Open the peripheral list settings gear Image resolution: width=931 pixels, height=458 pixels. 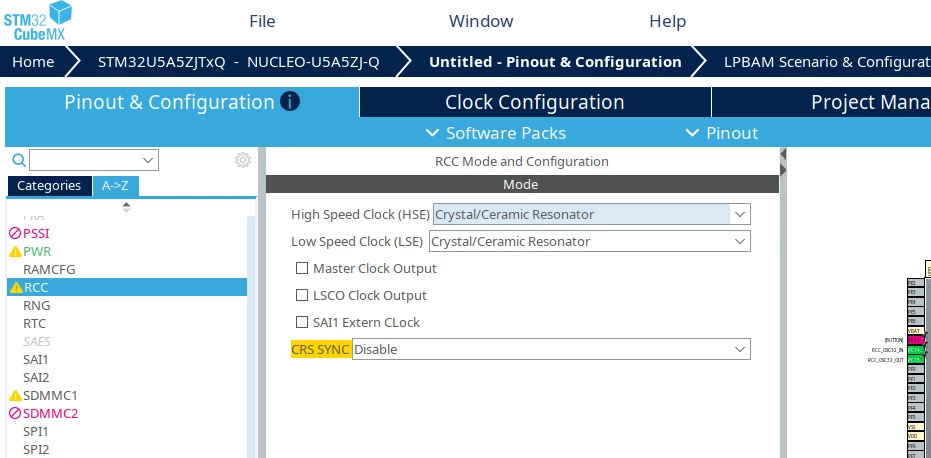[x=243, y=160]
